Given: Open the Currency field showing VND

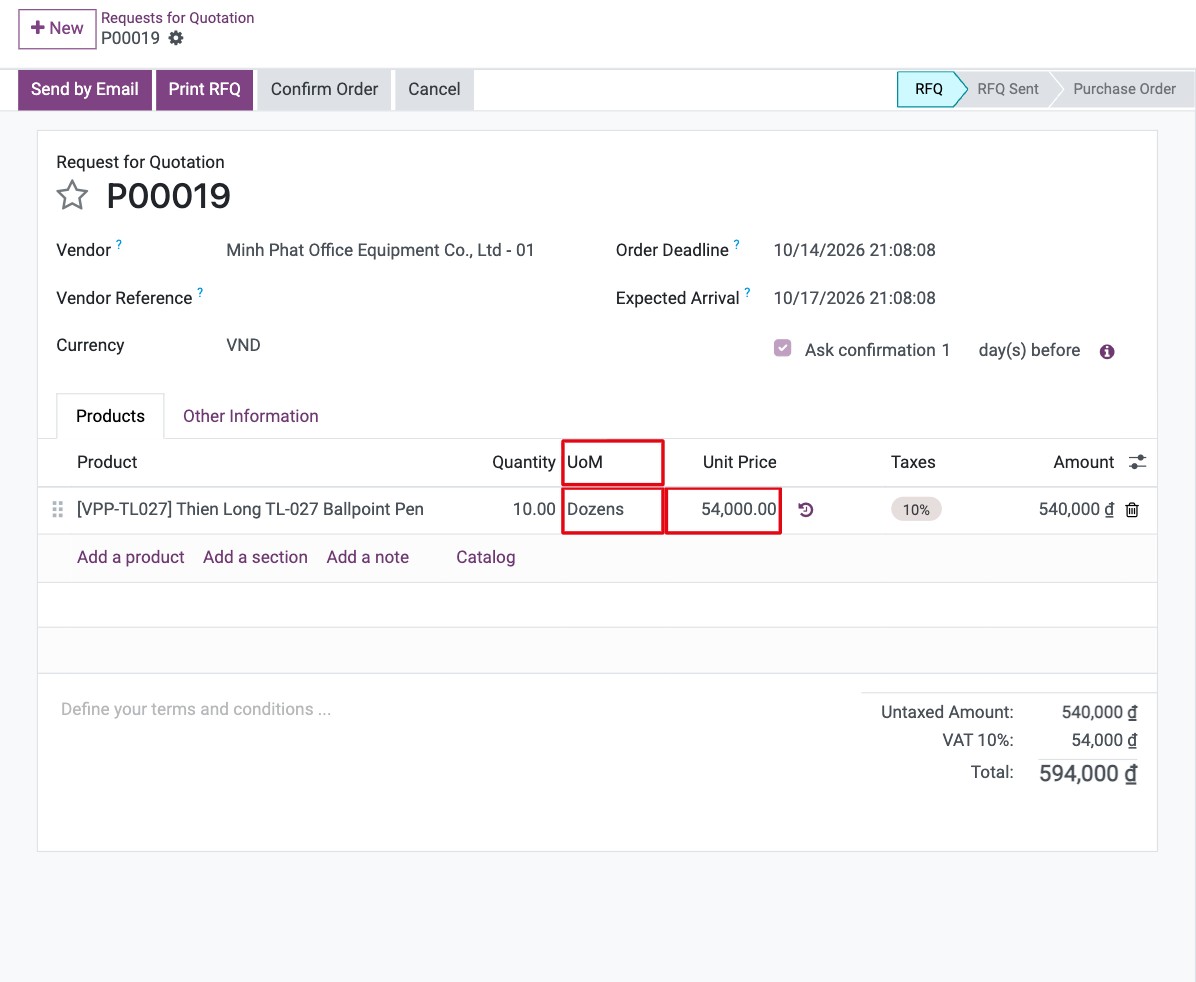Looking at the screenshot, I should (x=243, y=345).
